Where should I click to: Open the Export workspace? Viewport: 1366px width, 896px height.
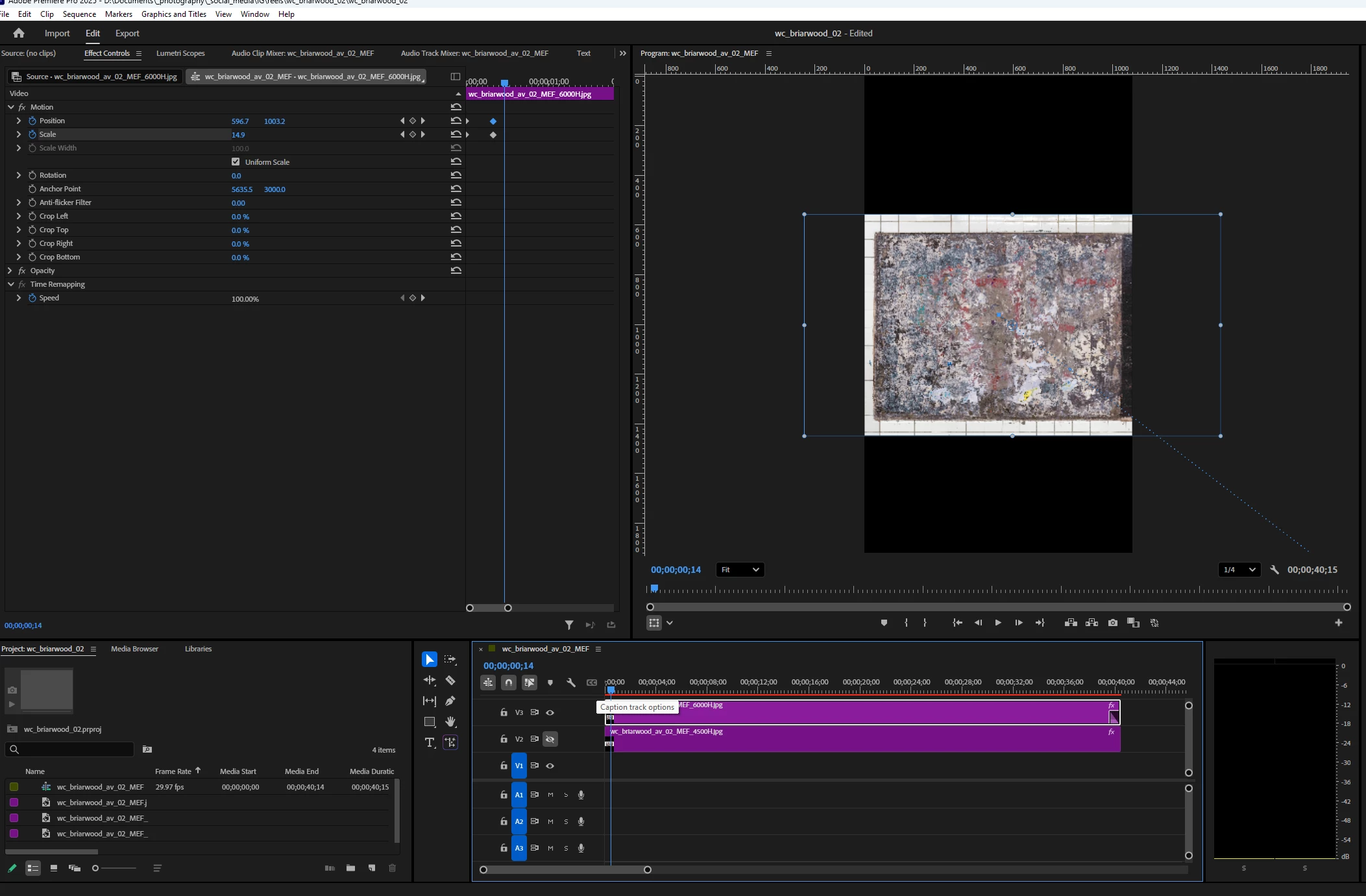point(127,33)
